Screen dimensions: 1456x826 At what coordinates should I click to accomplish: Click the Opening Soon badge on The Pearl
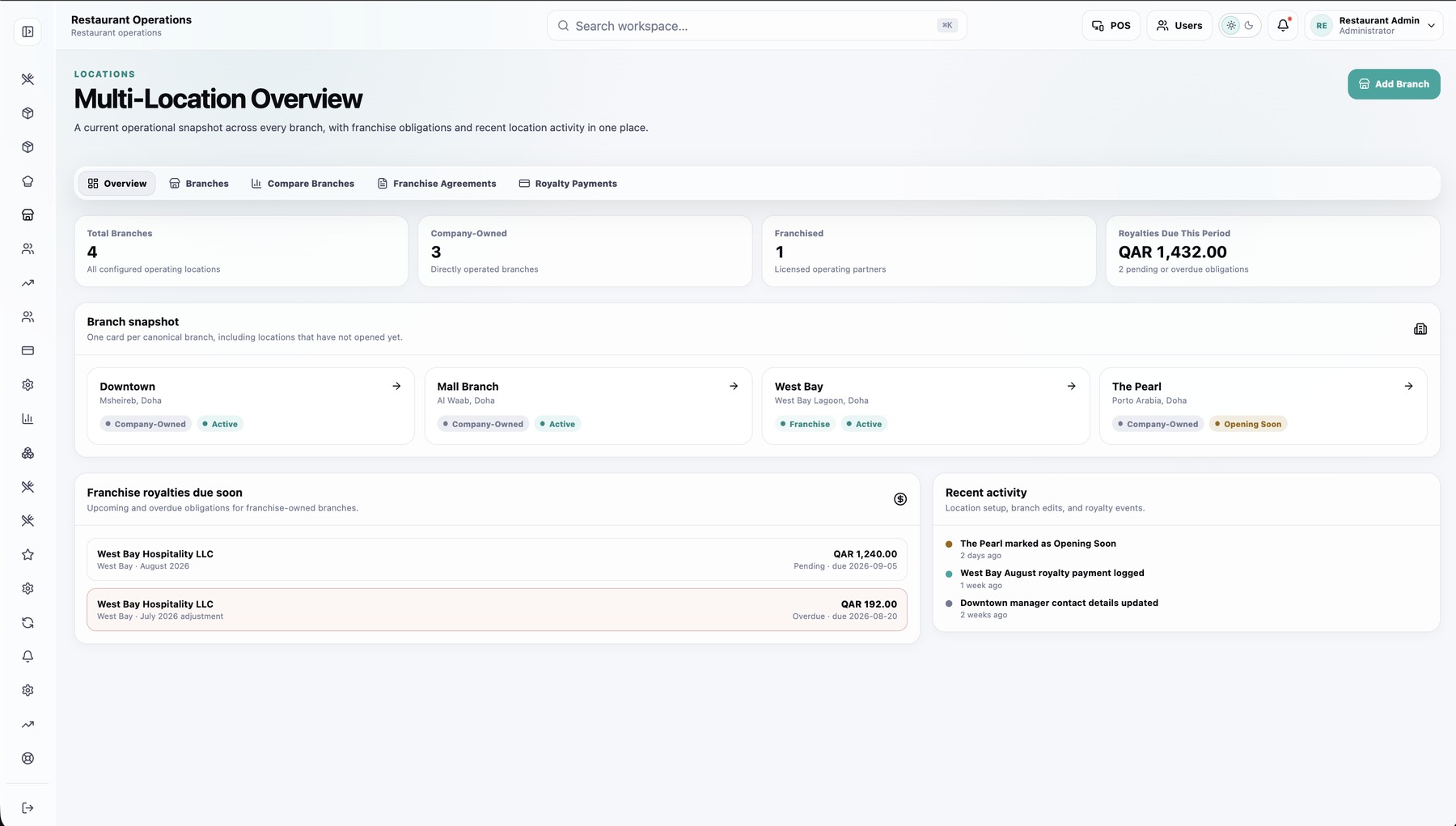[x=1248, y=424]
